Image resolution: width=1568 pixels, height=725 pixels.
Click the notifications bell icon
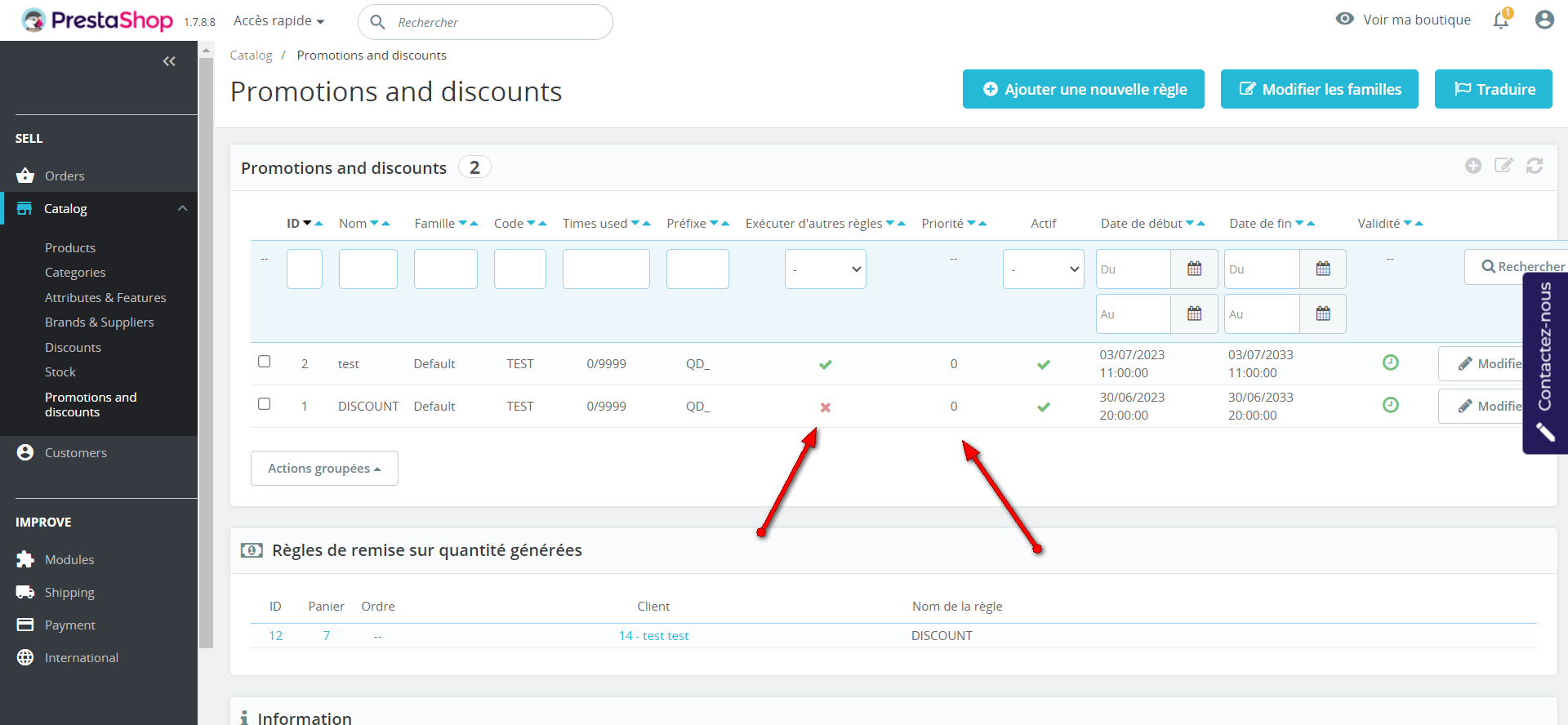coord(1501,20)
